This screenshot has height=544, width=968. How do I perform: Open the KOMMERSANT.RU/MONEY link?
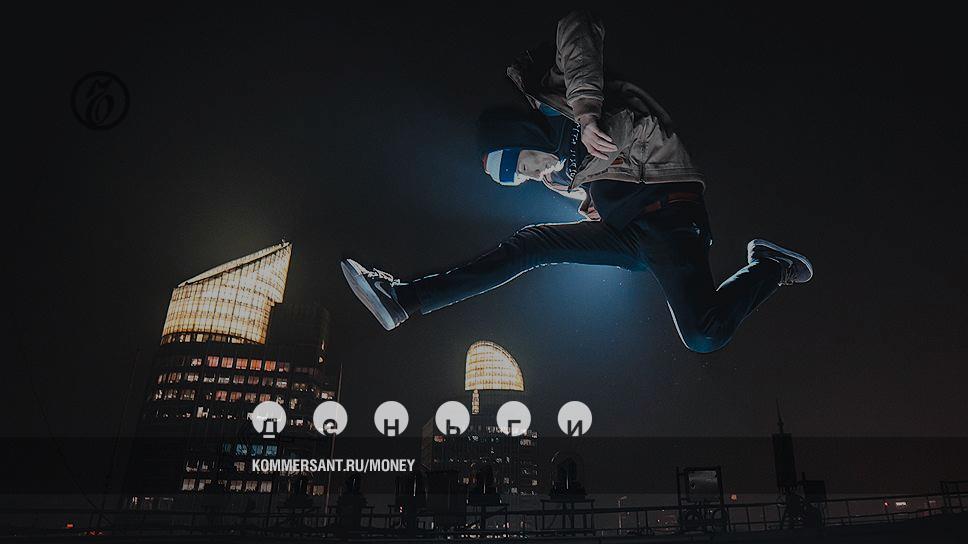333,465
